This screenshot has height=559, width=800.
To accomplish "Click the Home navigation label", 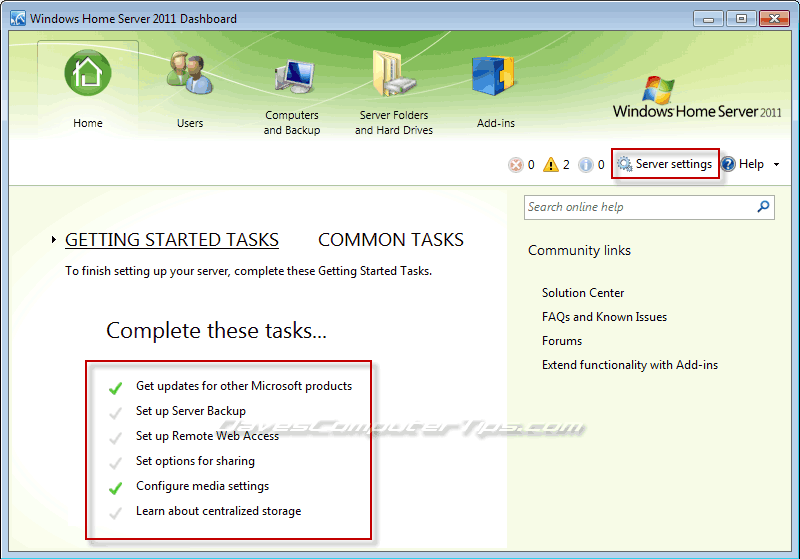I will 88,123.
